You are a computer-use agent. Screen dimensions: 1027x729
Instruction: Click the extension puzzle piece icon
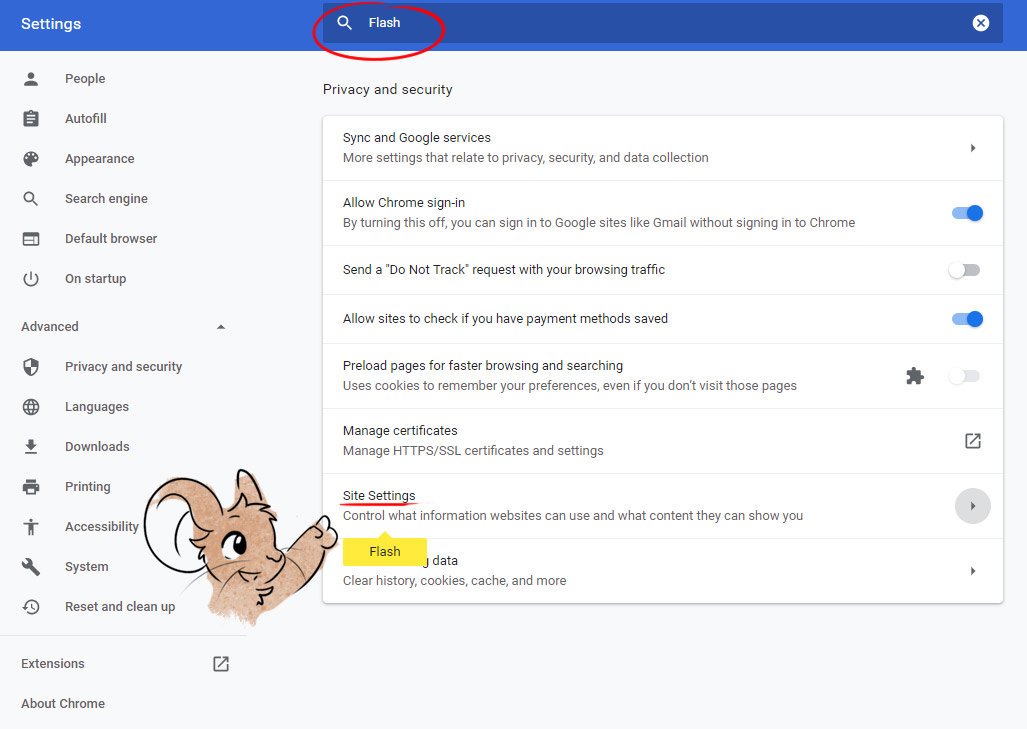pos(915,376)
